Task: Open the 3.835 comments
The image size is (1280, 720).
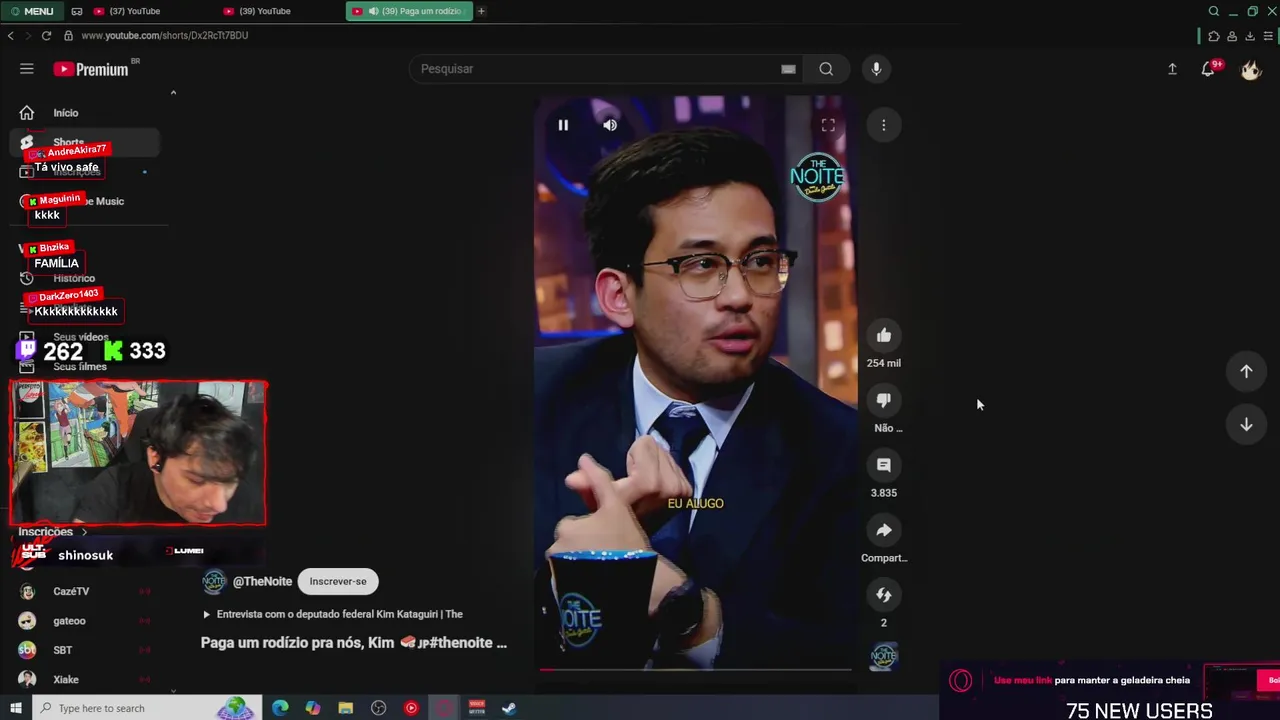Action: coord(884,465)
